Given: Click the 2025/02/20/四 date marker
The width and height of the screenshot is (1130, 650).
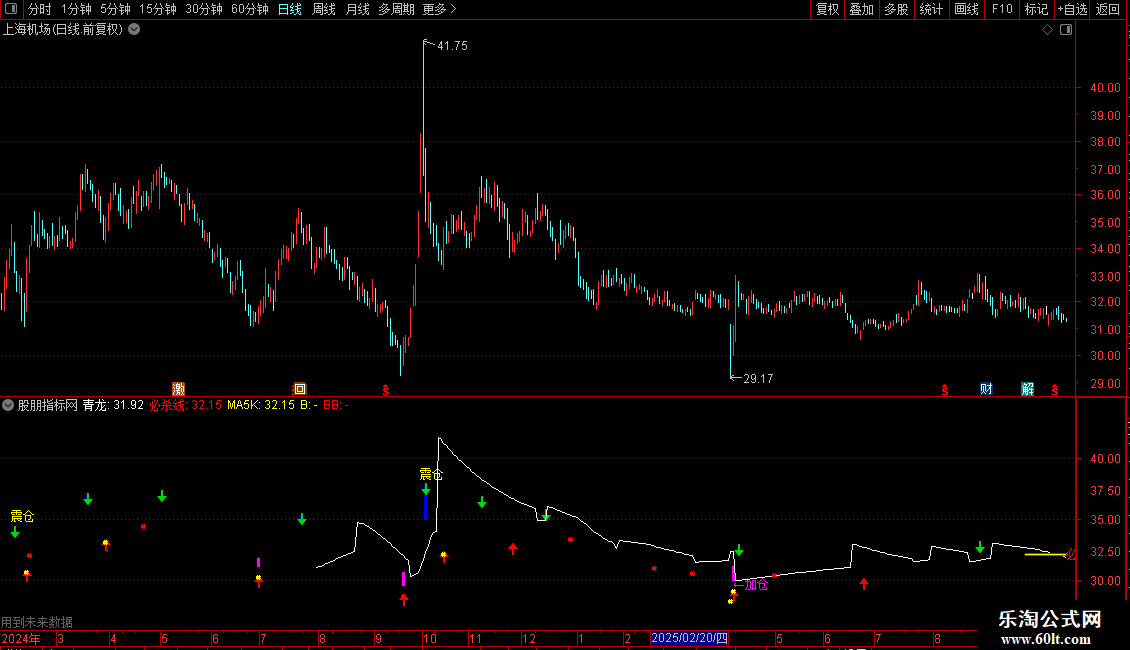Looking at the screenshot, I should point(689,638).
